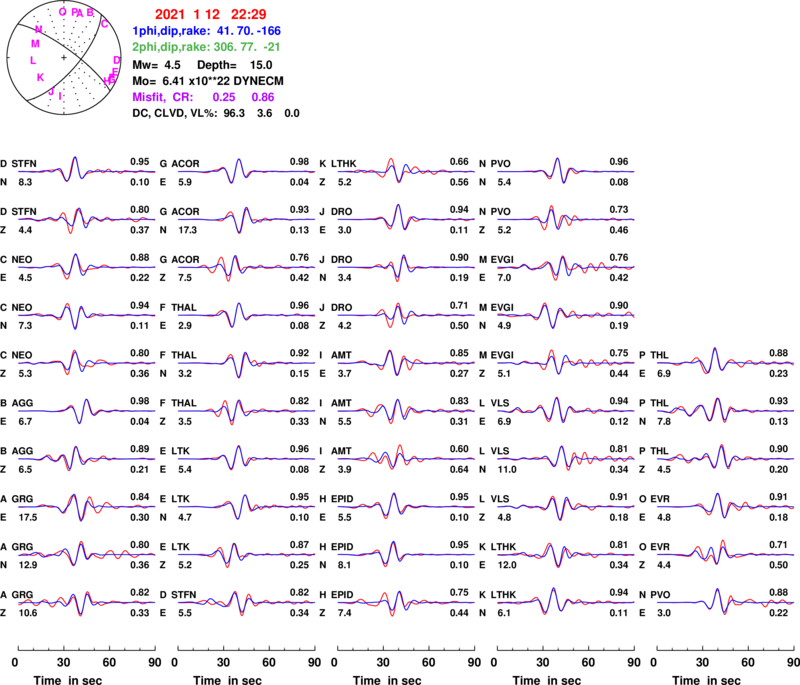Click the waveform trace for GRG E
Screen dimensions: 800x685
(87, 507)
